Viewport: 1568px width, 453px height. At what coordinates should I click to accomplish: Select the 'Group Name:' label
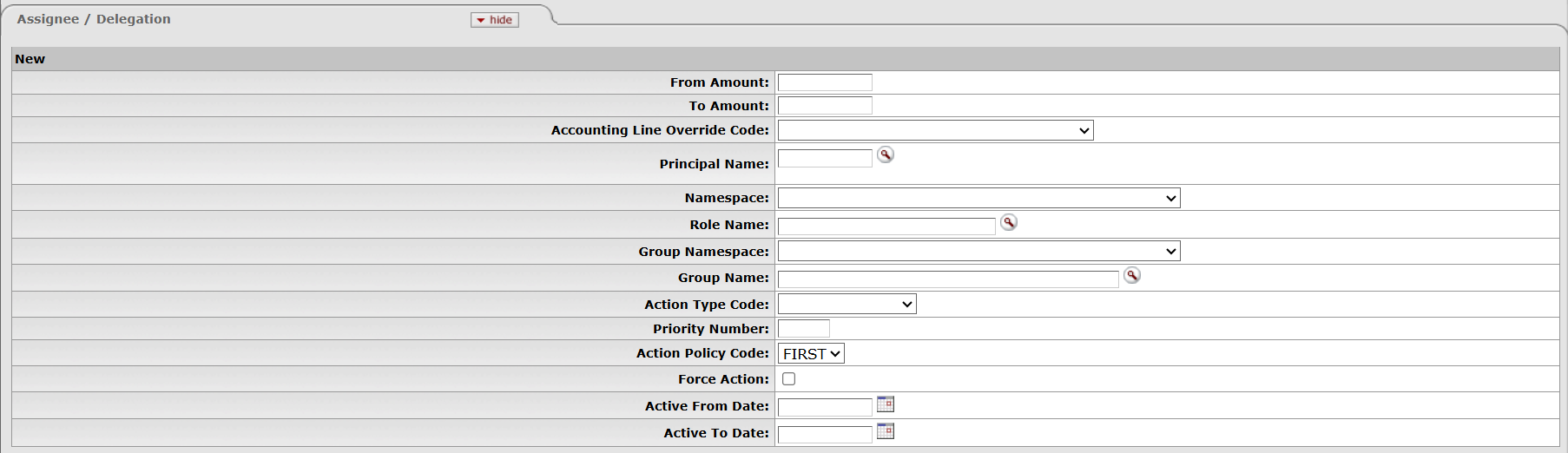coord(723,278)
